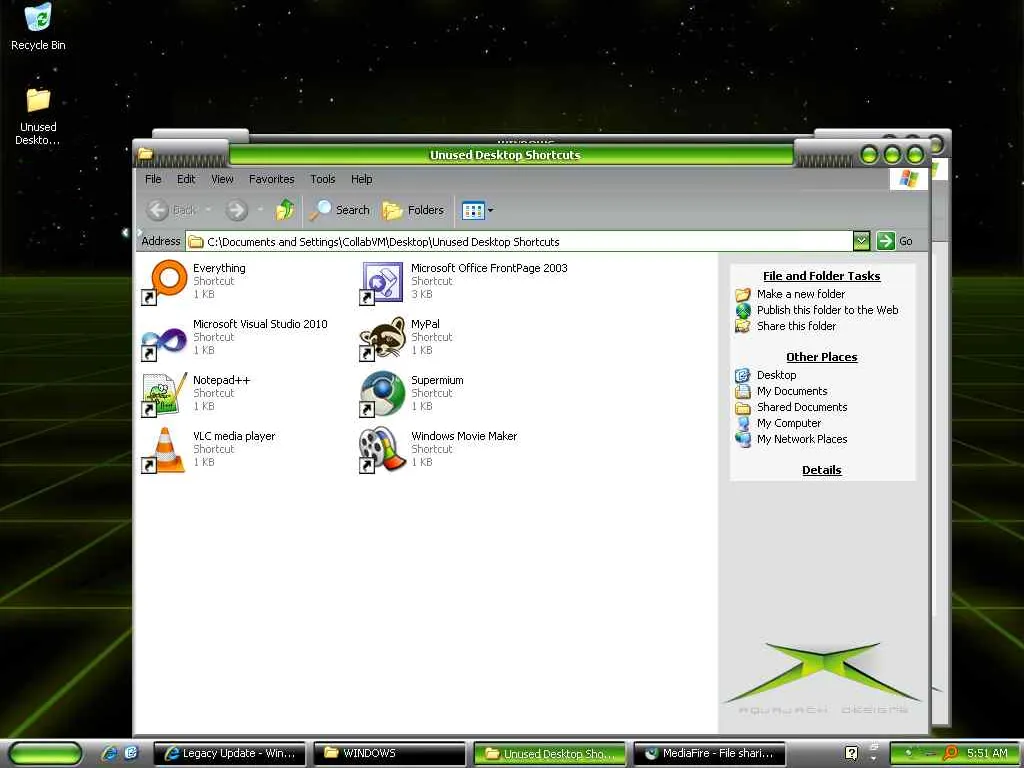Open the Forward history dropdown arrow
This screenshot has width=1024, height=768.
tap(260, 210)
